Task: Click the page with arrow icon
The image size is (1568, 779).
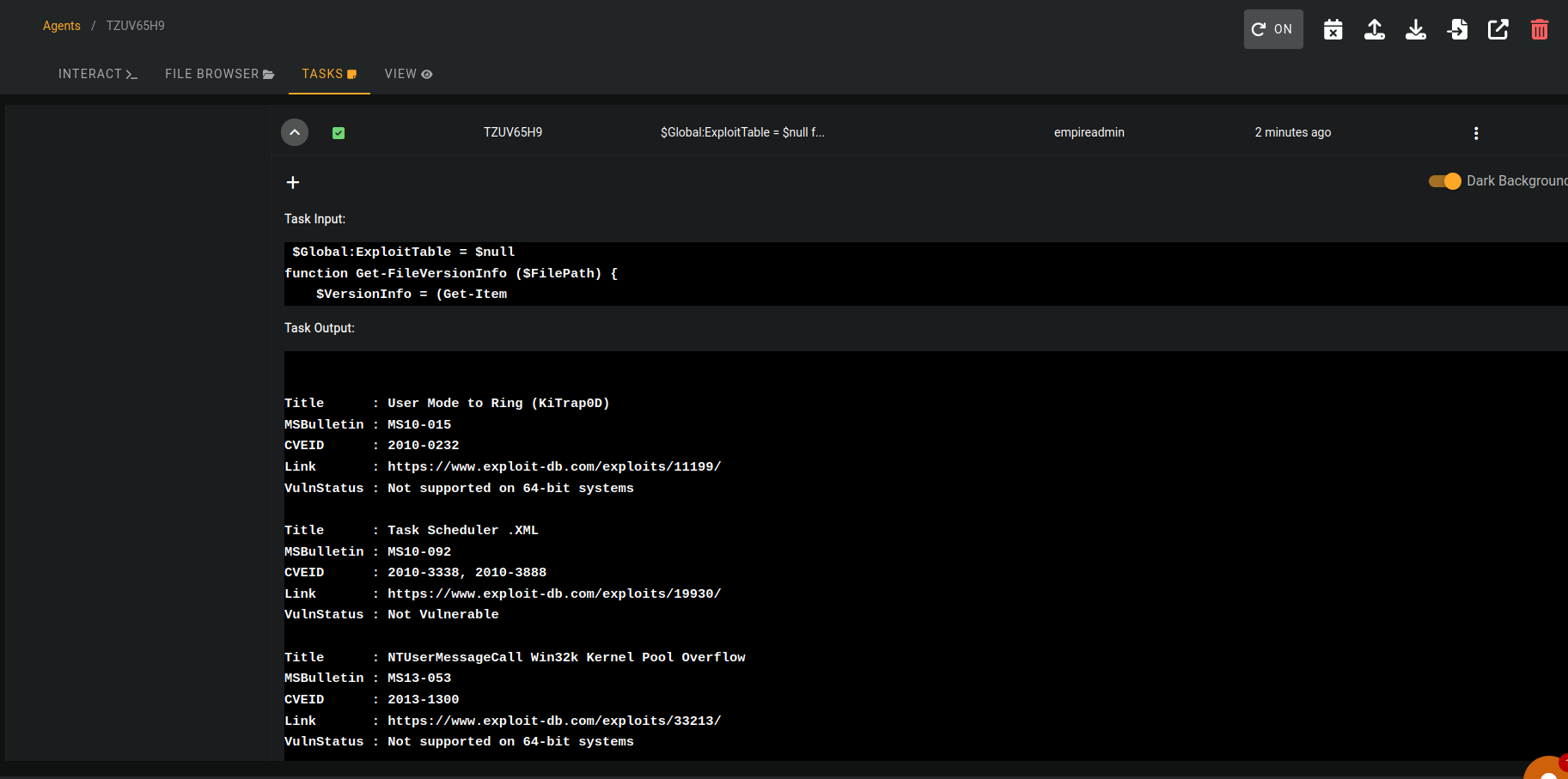Action: click(x=1457, y=29)
